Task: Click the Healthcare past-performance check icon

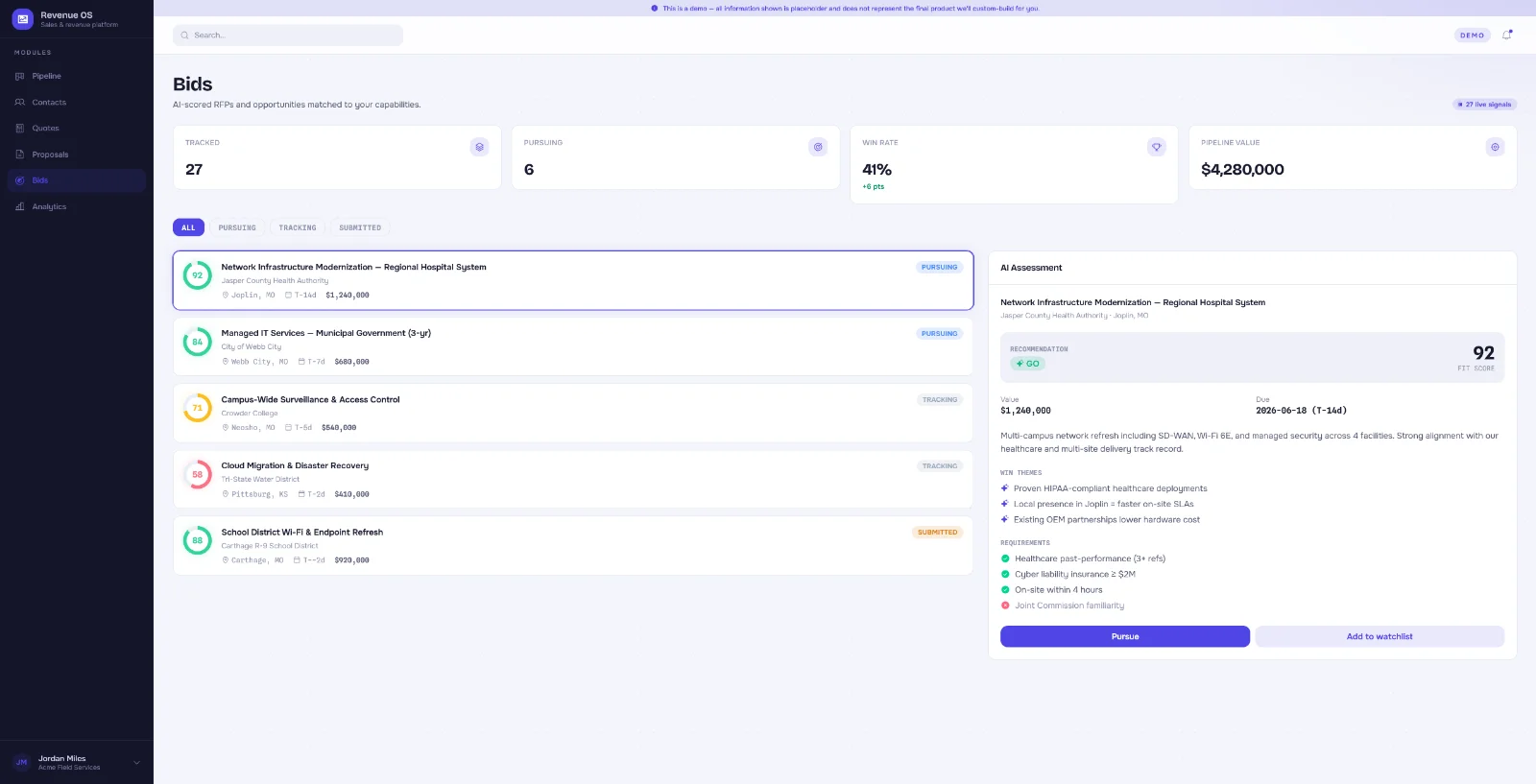Action: click(x=1005, y=558)
